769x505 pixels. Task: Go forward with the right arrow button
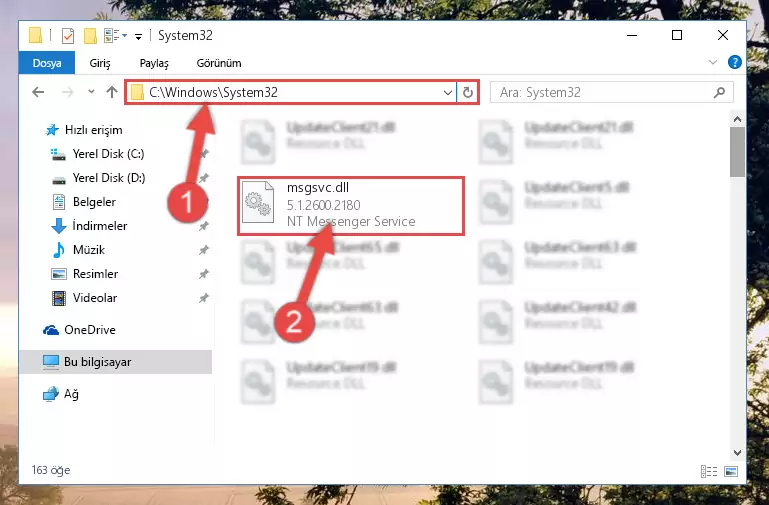tap(67, 92)
